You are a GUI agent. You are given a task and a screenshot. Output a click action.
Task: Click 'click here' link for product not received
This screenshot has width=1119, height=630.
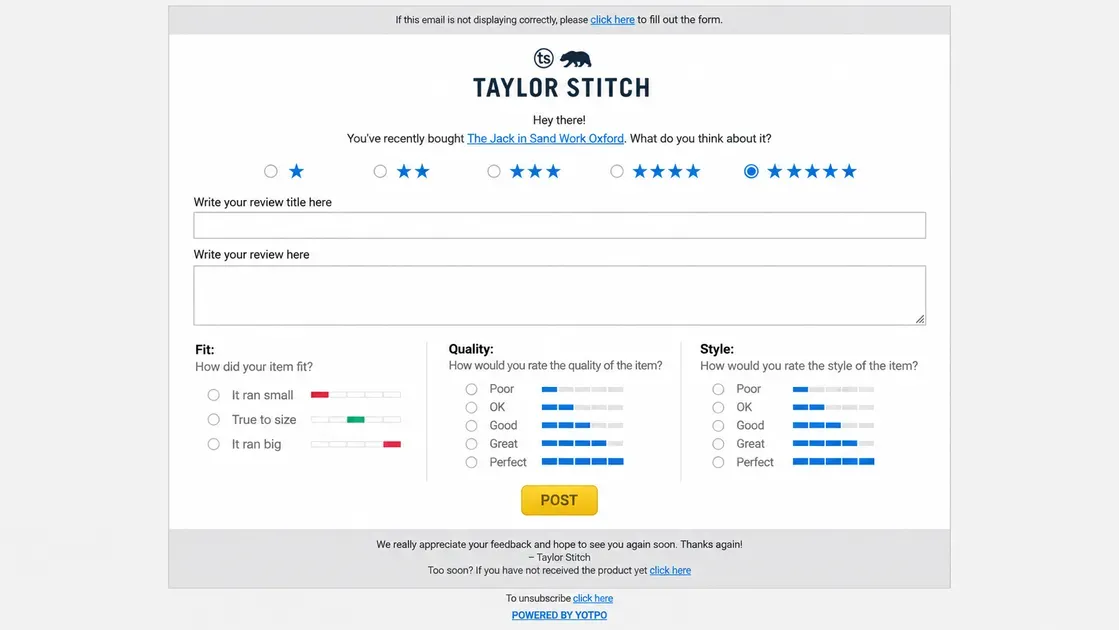pyautogui.click(x=670, y=570)
